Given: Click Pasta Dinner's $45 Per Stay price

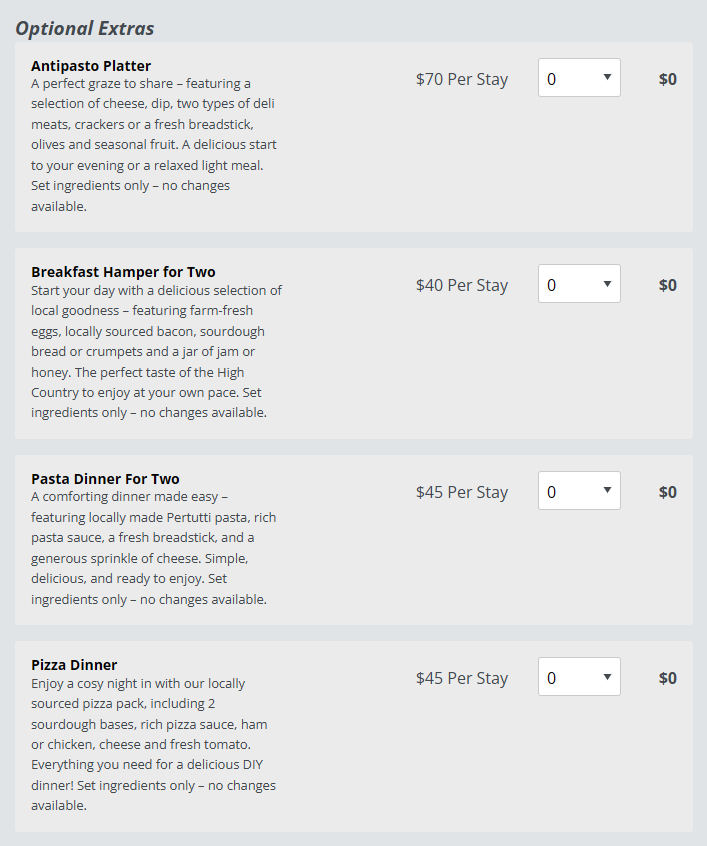Looking at the screenshot, I should (x=462, y=492).
